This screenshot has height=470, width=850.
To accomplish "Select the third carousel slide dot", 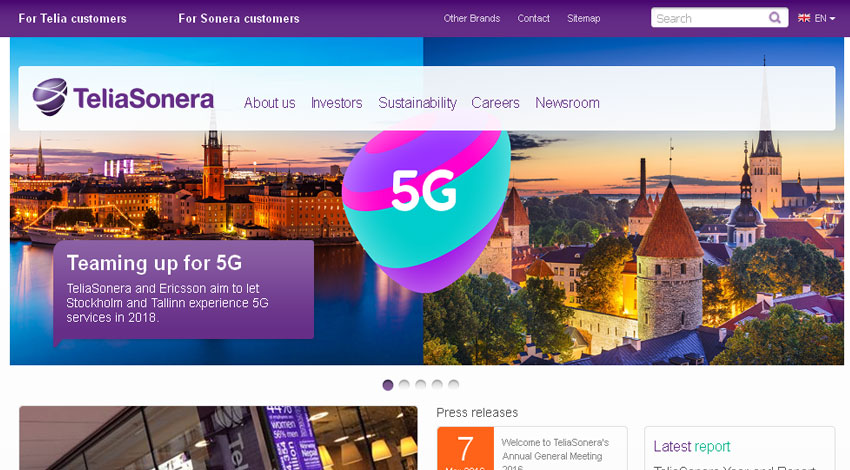I will [x=421, y=385].
